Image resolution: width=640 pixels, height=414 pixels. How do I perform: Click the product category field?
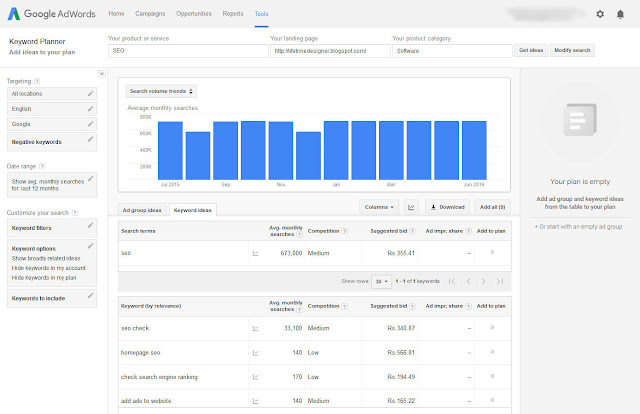click(452, 51)
